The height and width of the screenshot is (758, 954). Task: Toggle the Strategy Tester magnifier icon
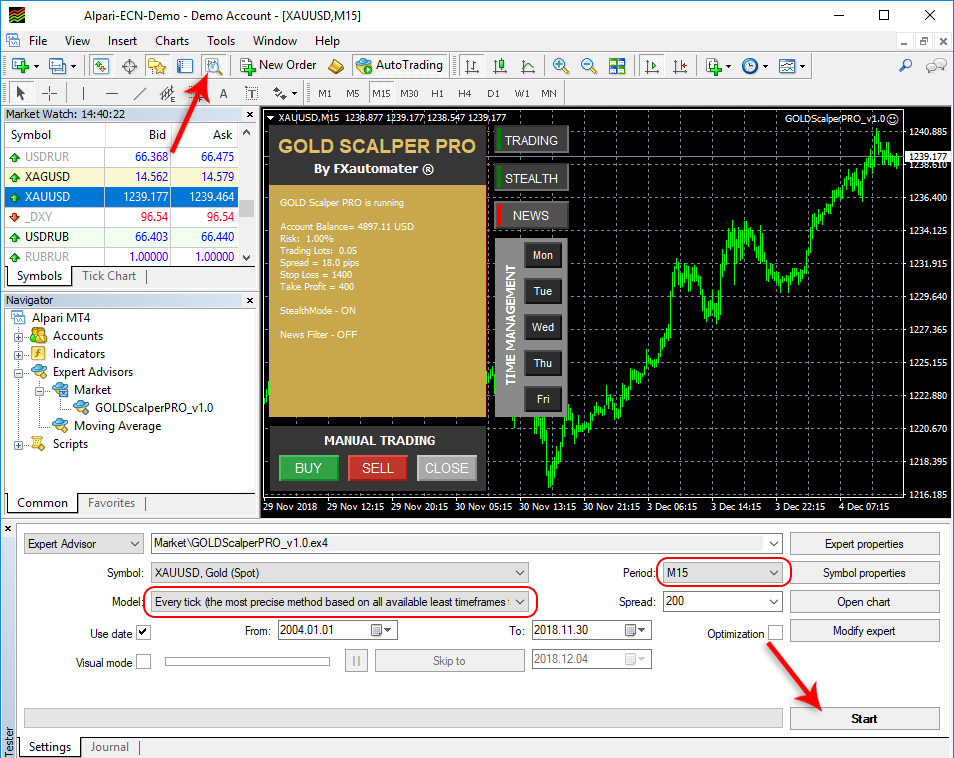pos(213,66)
